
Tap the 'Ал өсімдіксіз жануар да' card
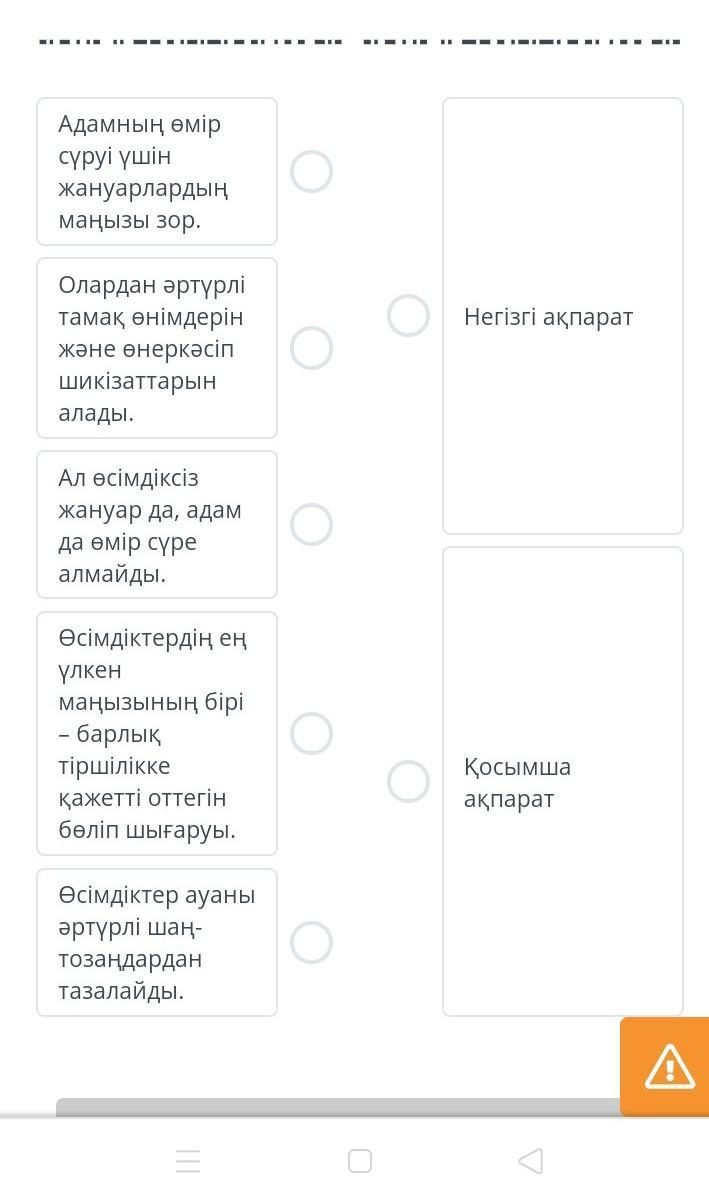157,525
